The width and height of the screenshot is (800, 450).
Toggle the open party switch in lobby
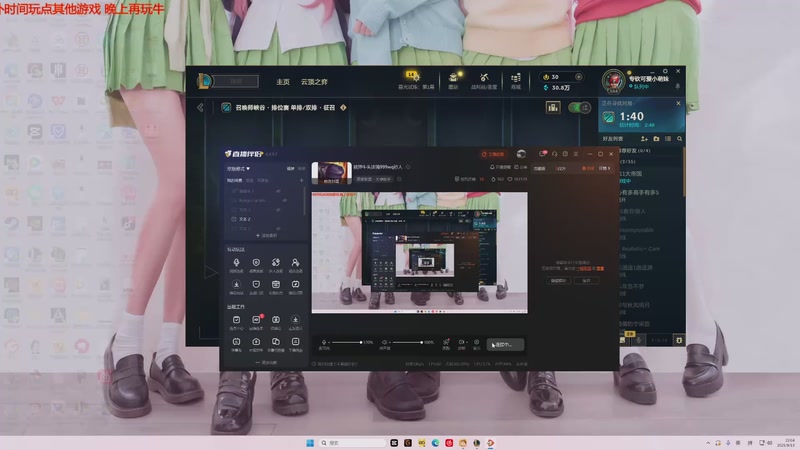(579, 108)
